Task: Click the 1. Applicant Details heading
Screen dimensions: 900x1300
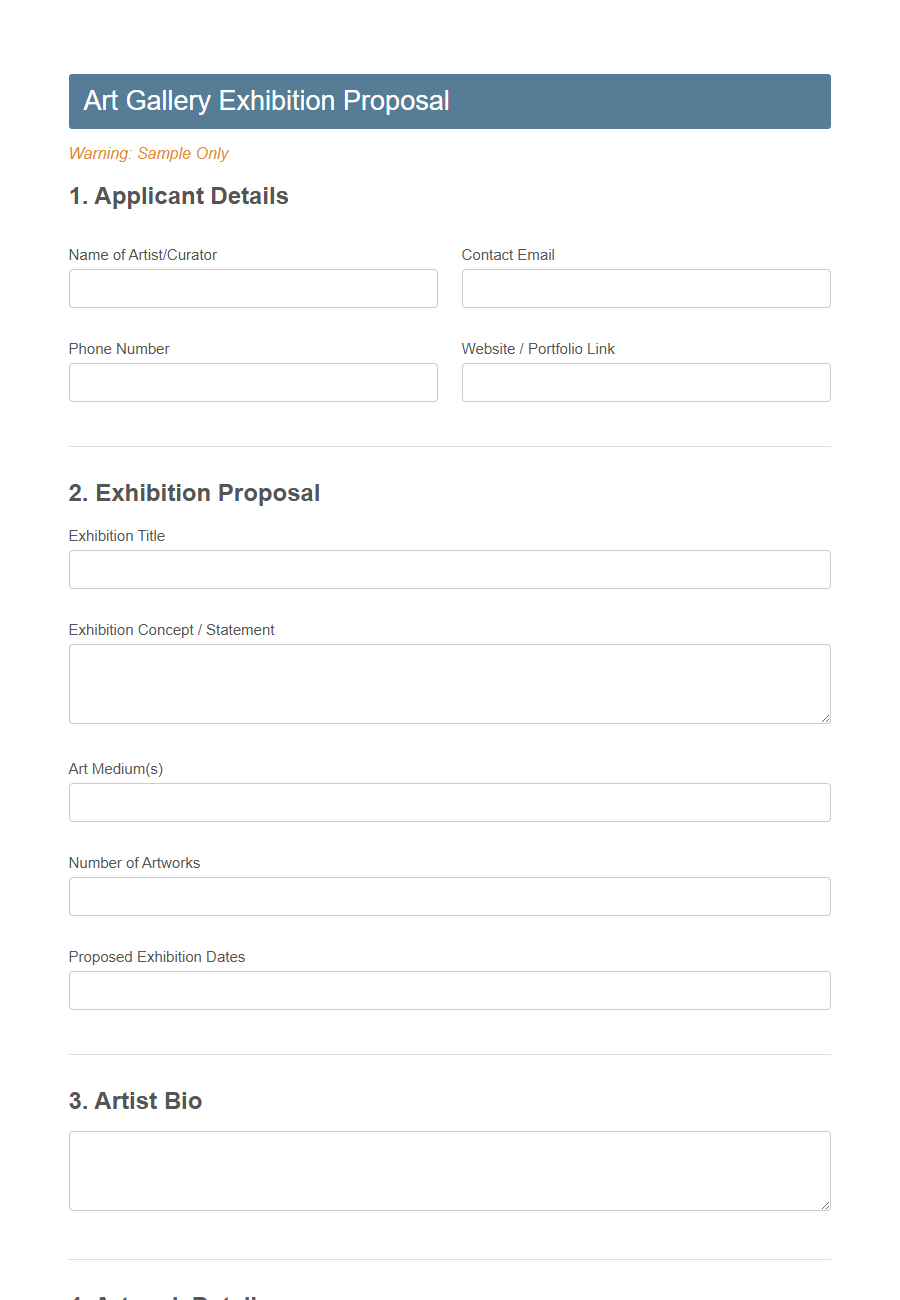Action: click(178, 196)
